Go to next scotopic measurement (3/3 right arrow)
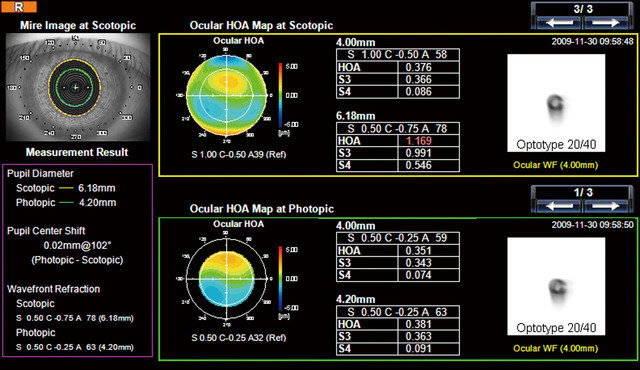Screen dimensions: 640x370 [607, 23]
